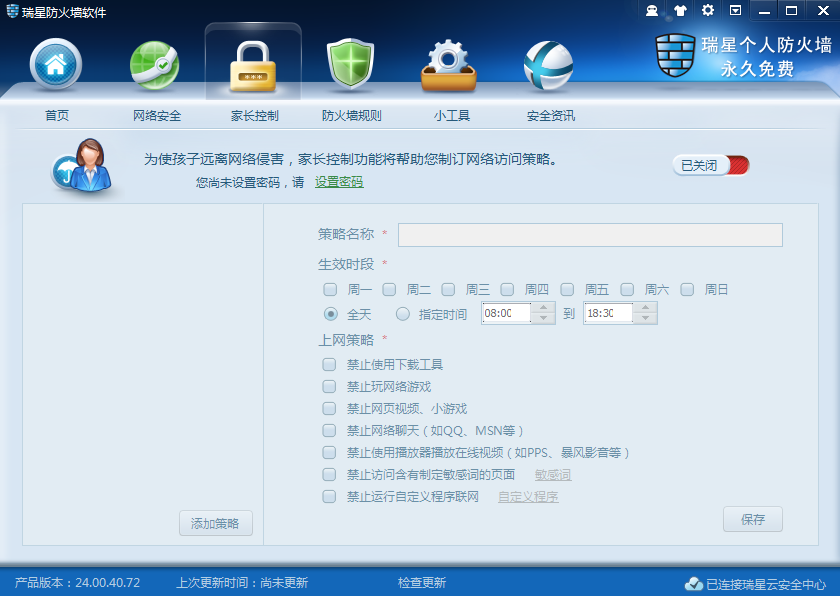This screenshot has height=596, width=840.
Task: Increase start time 08:00 with up arrow
Action: [544, 307]
